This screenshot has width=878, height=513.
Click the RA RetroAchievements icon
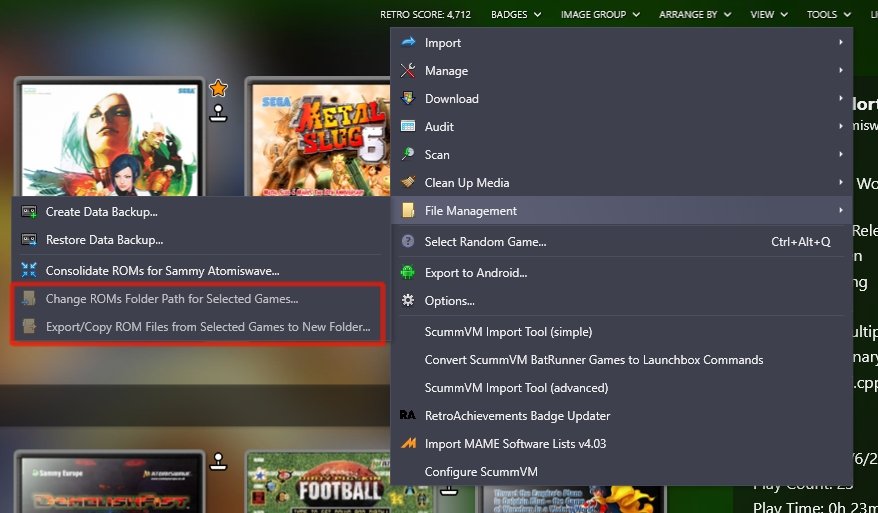408,415
